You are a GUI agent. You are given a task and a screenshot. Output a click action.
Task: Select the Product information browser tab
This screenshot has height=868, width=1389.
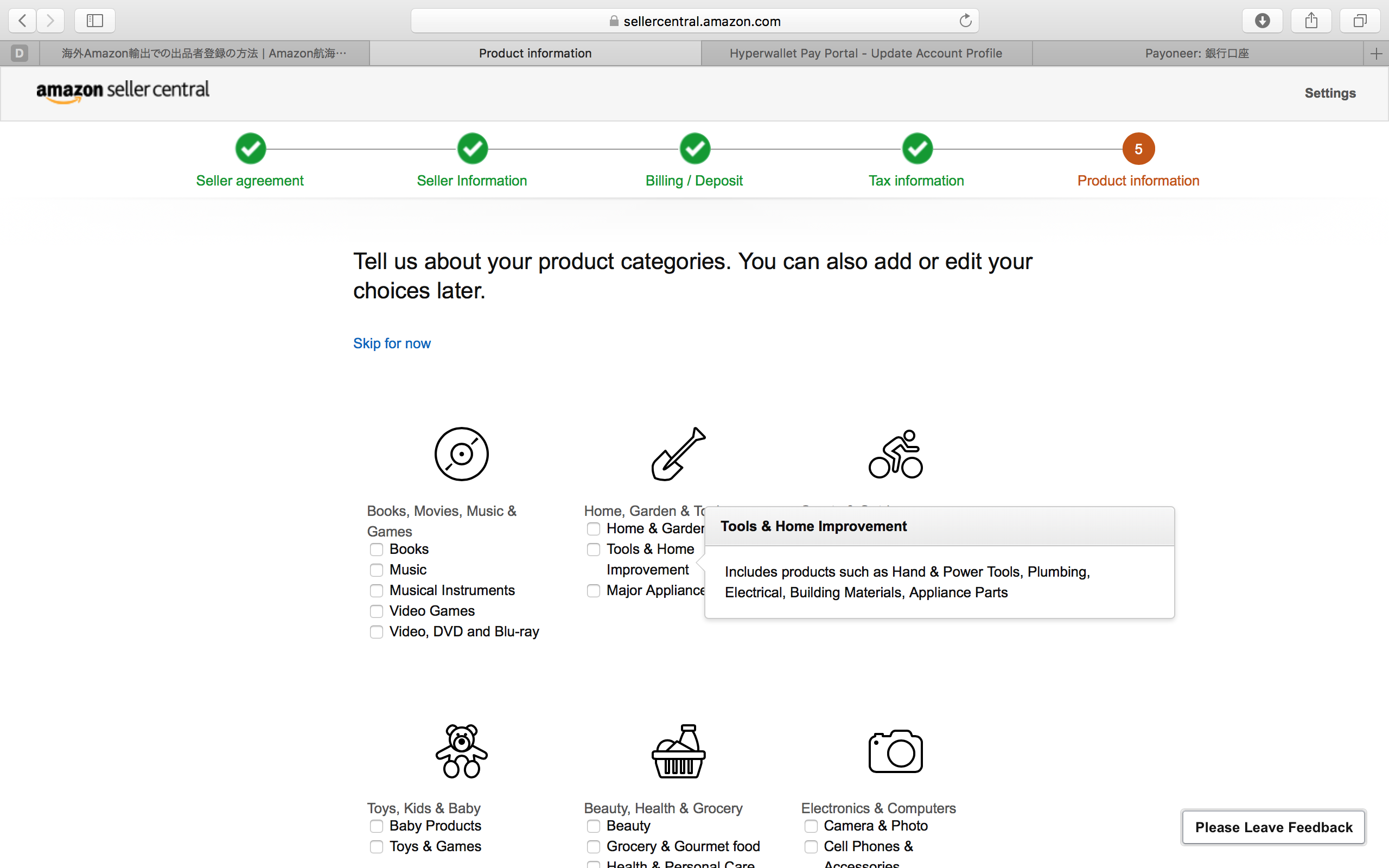pyautogui.click(x=535, y=53)
